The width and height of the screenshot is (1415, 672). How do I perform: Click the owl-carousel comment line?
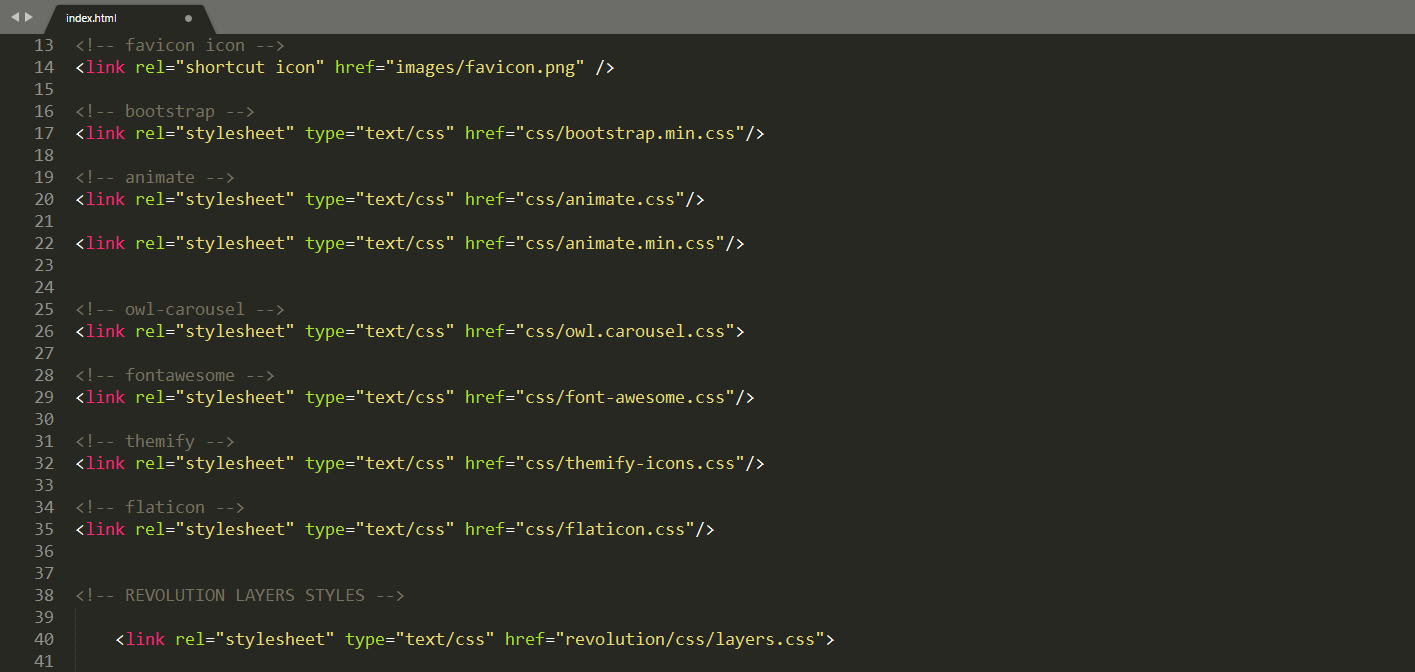tap(180, 309)
